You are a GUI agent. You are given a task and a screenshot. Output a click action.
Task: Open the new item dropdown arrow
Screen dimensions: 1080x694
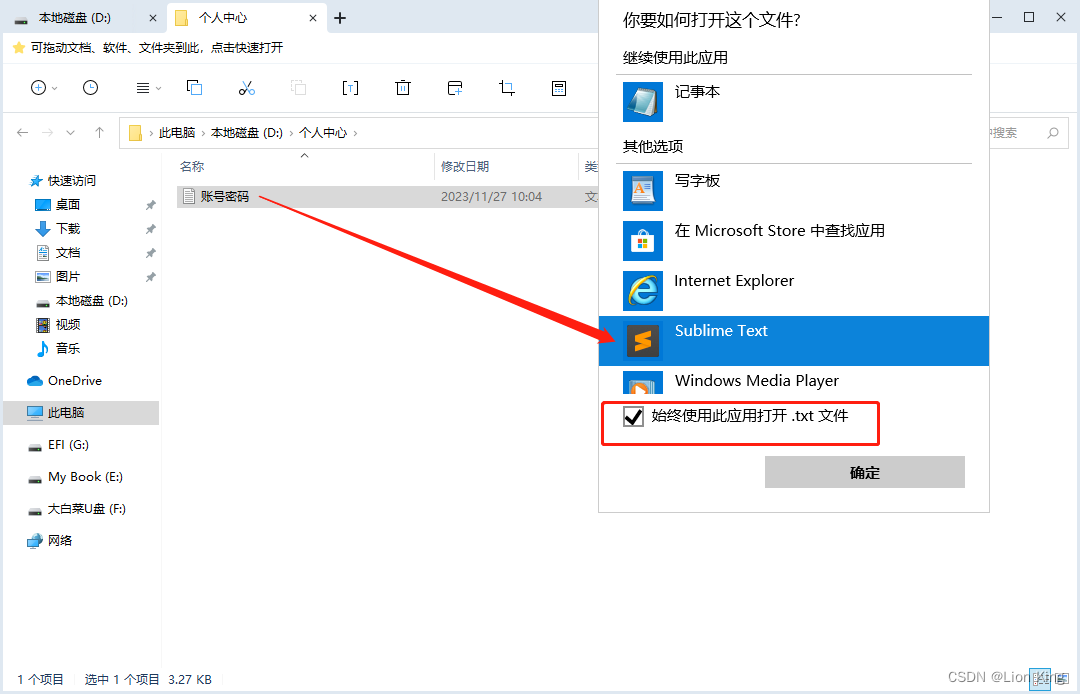(55, 88)
